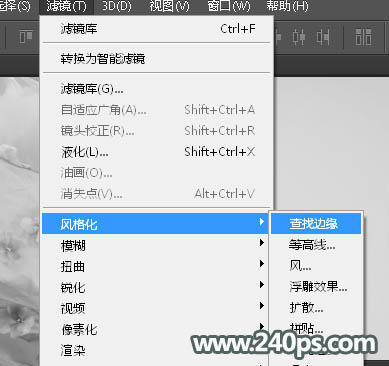Open 滤镜库(G)... dialog
Screen dimensions: 389x366
click(157, 89)
